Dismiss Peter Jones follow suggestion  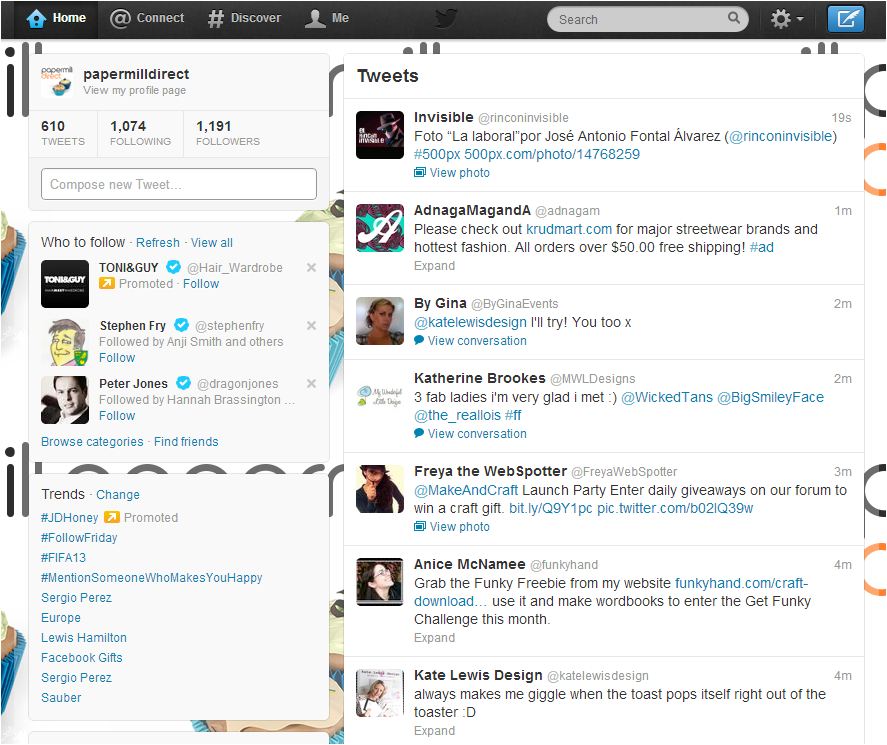tap(311, 384)
